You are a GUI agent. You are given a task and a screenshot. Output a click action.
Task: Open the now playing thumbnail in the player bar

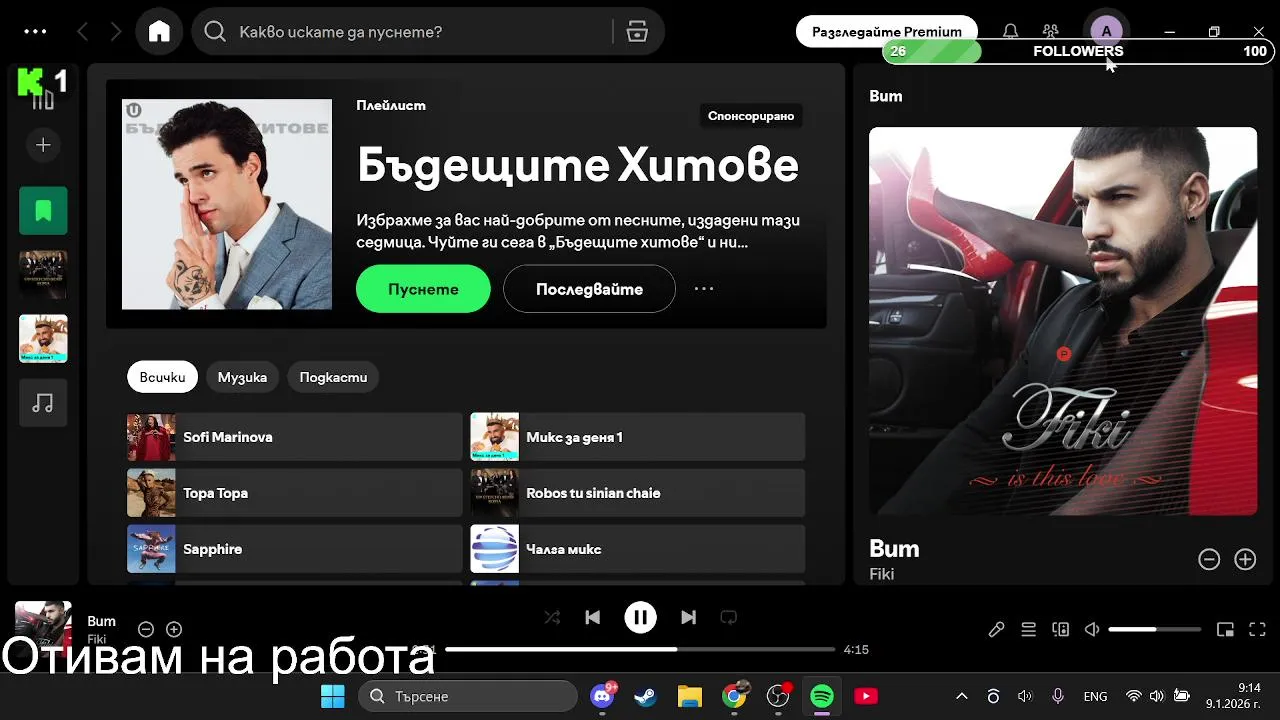[43, 629]
